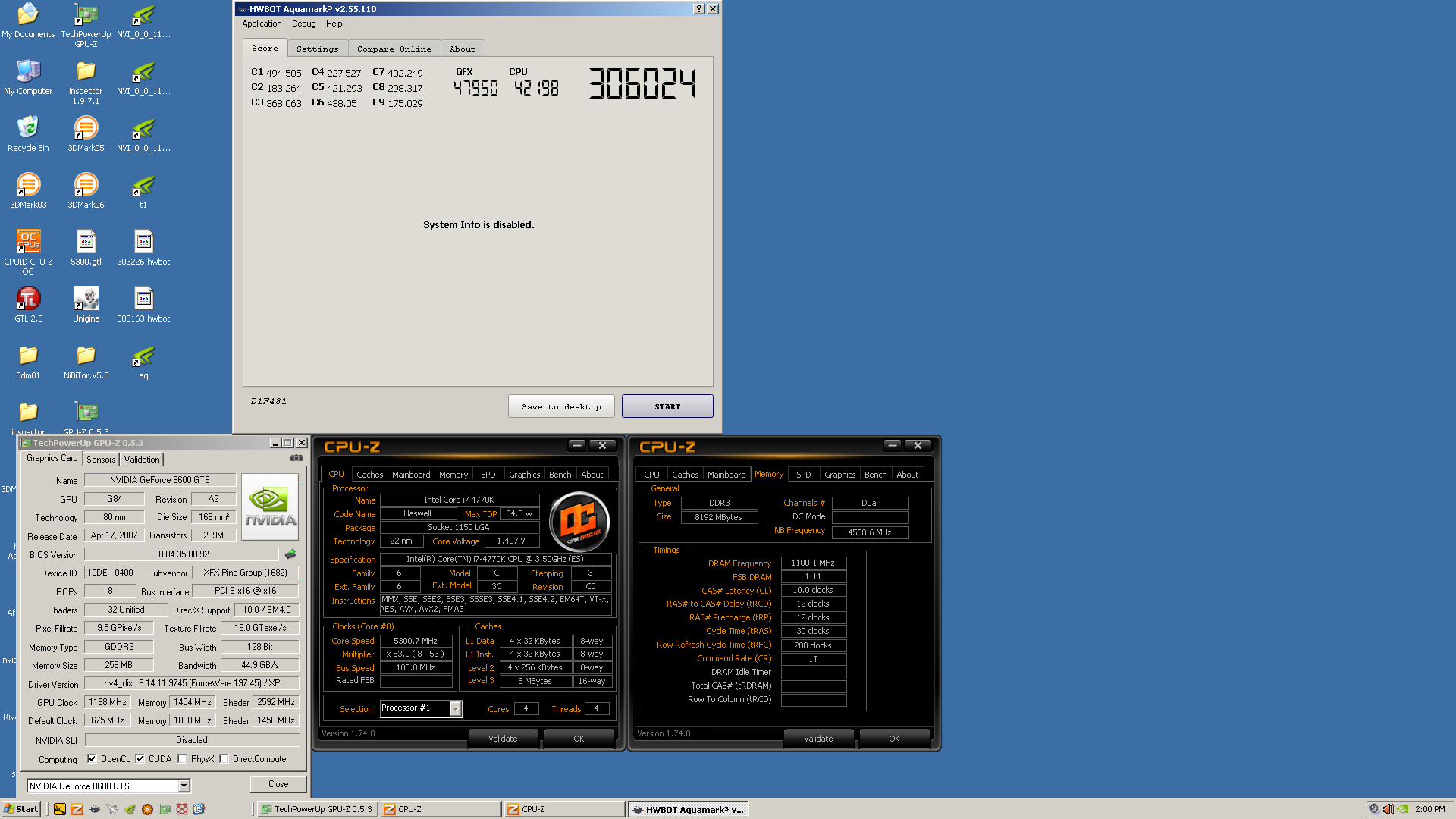Click GPU name field NVIDIA GeForce 8600 GTS
Image resolution: width=1456 pixels, height=819 pixels.
point(160,479)
